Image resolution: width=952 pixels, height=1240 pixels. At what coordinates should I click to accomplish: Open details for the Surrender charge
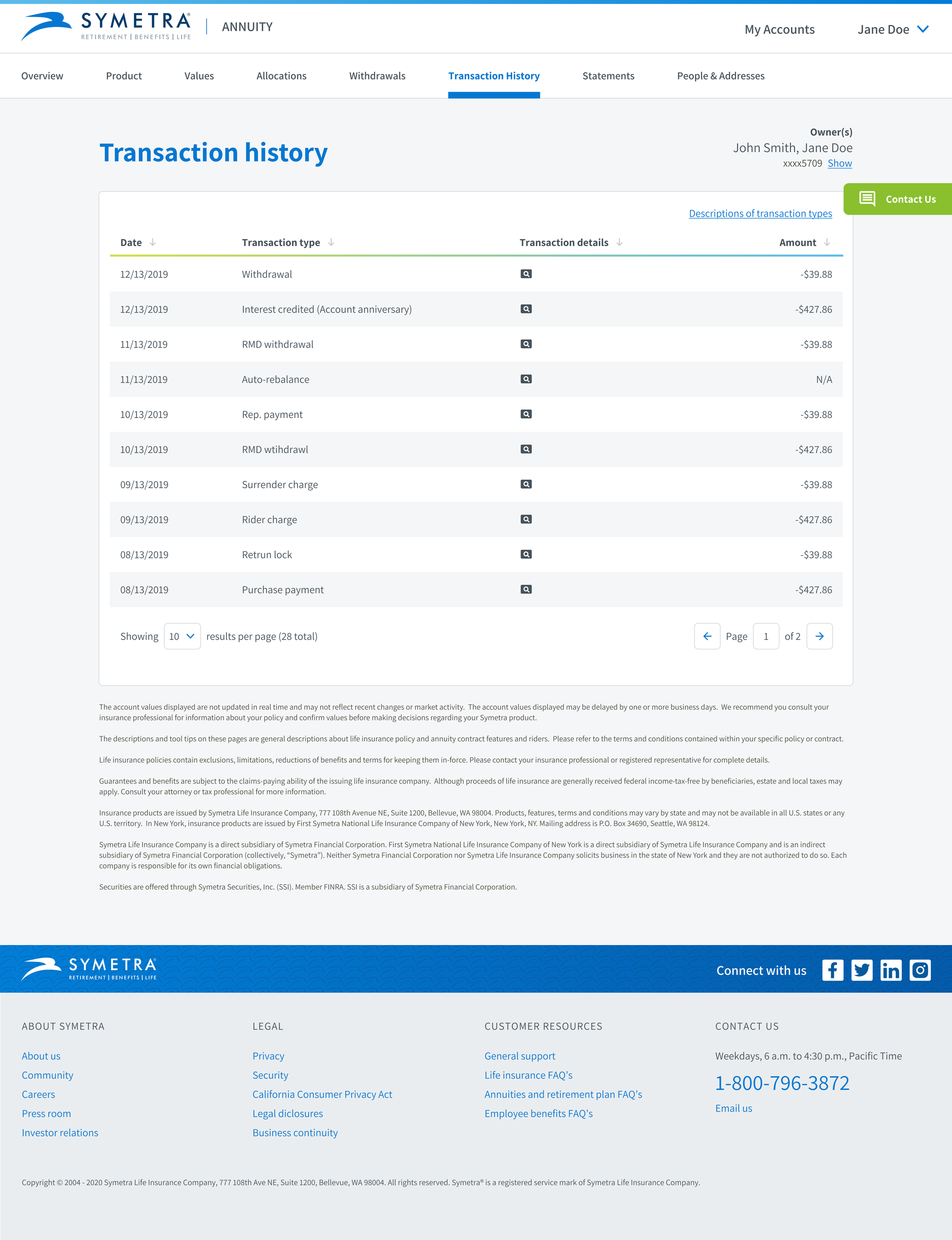click(526, 485)
